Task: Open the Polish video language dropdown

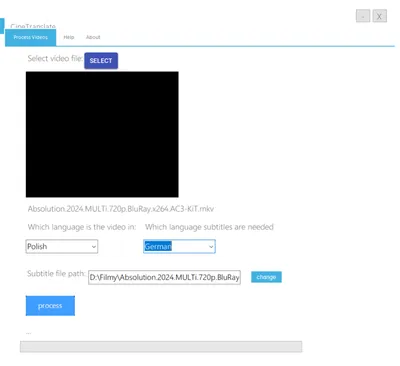Action: coord(62,247)
